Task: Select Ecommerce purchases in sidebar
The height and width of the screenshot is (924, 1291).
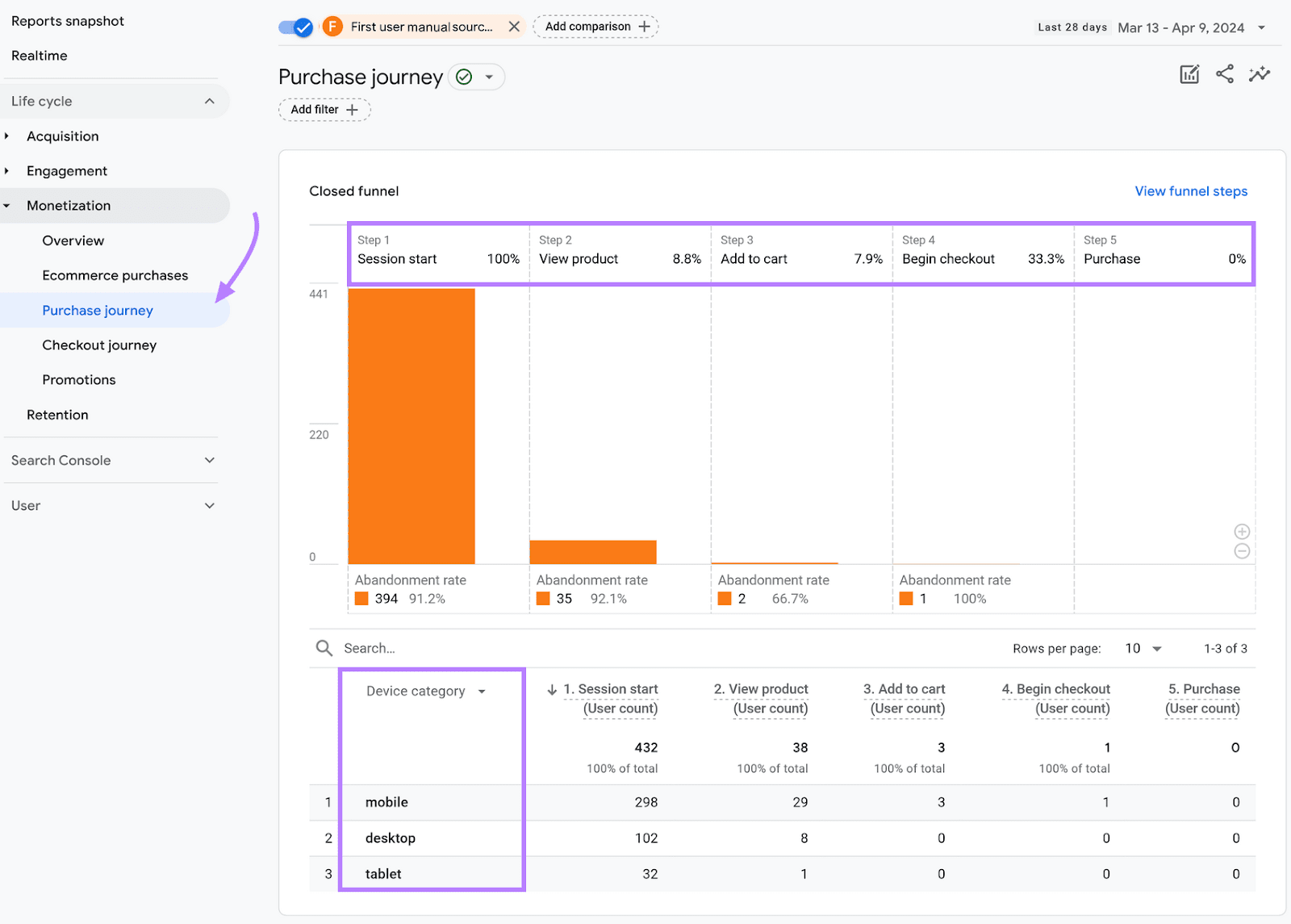Action: tap(115, 275)
